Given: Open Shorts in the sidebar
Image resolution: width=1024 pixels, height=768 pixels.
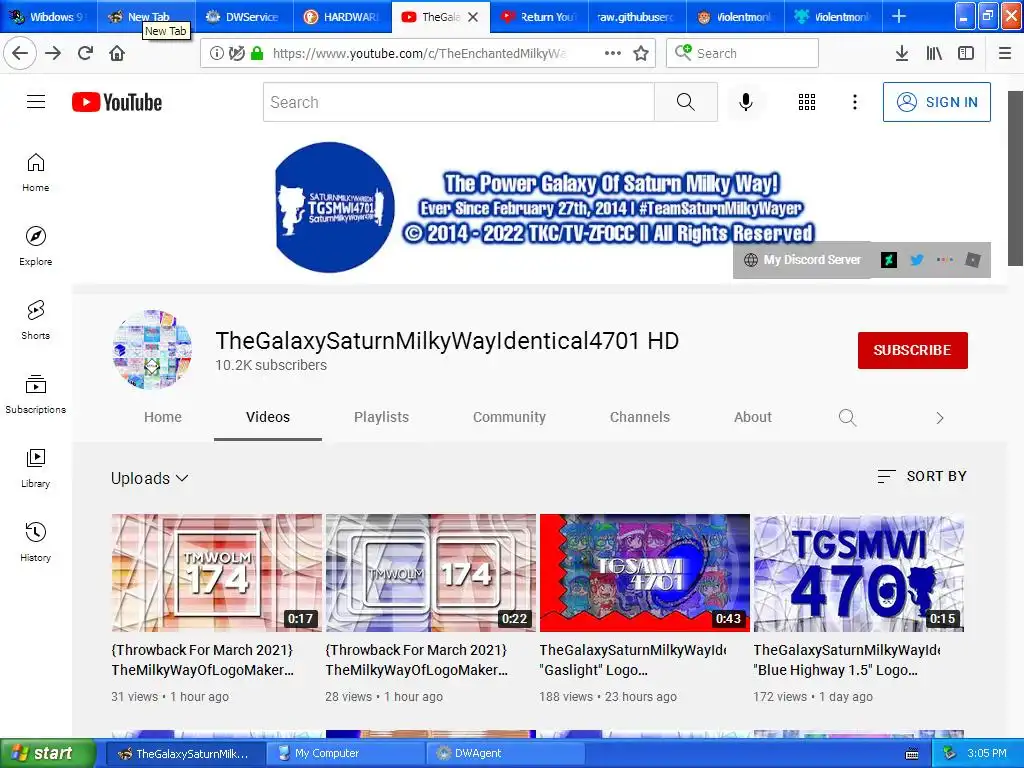Looking at the screenshot, I should pos(36,320).
